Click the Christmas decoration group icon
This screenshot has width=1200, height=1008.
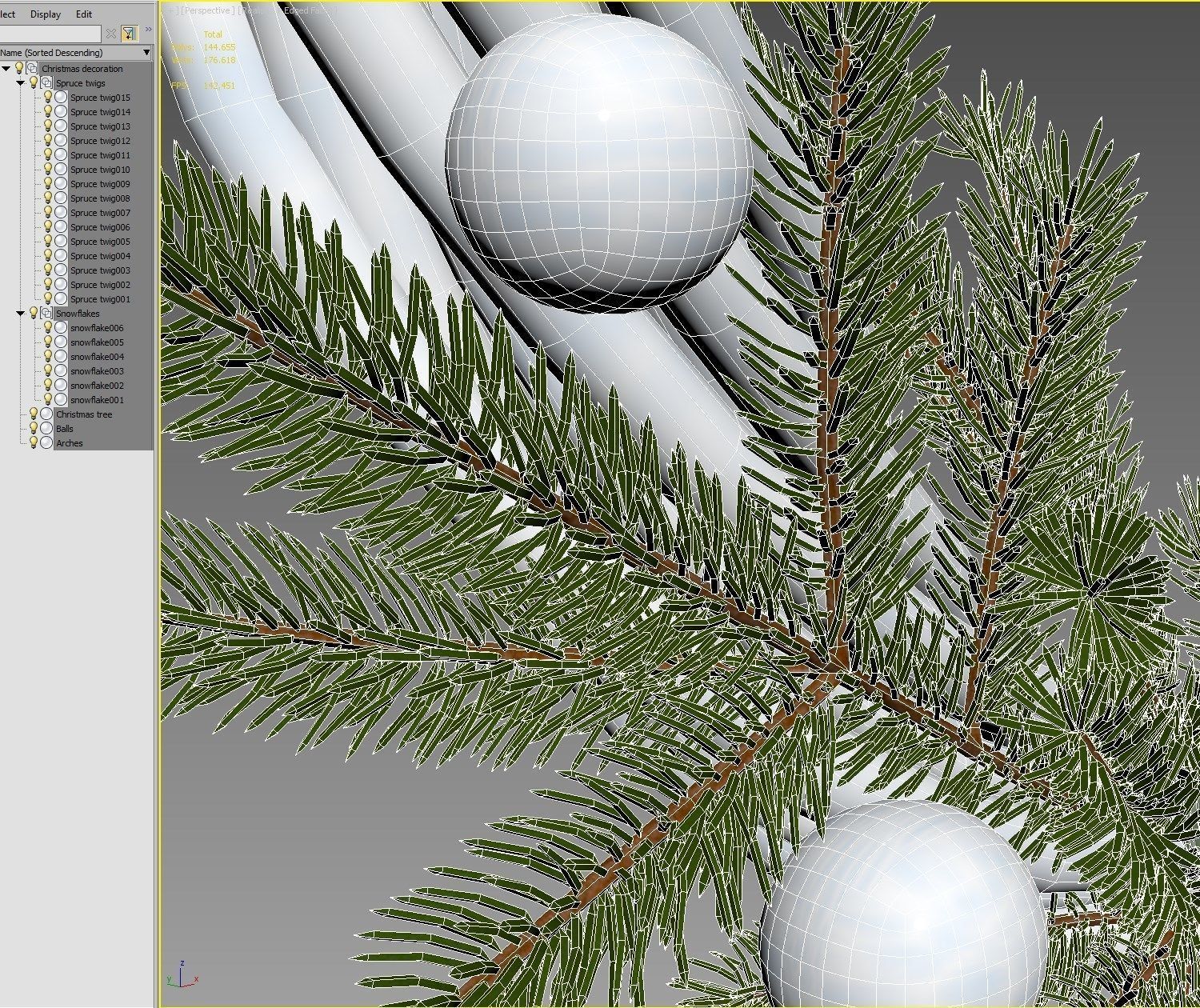pos(32,68)
